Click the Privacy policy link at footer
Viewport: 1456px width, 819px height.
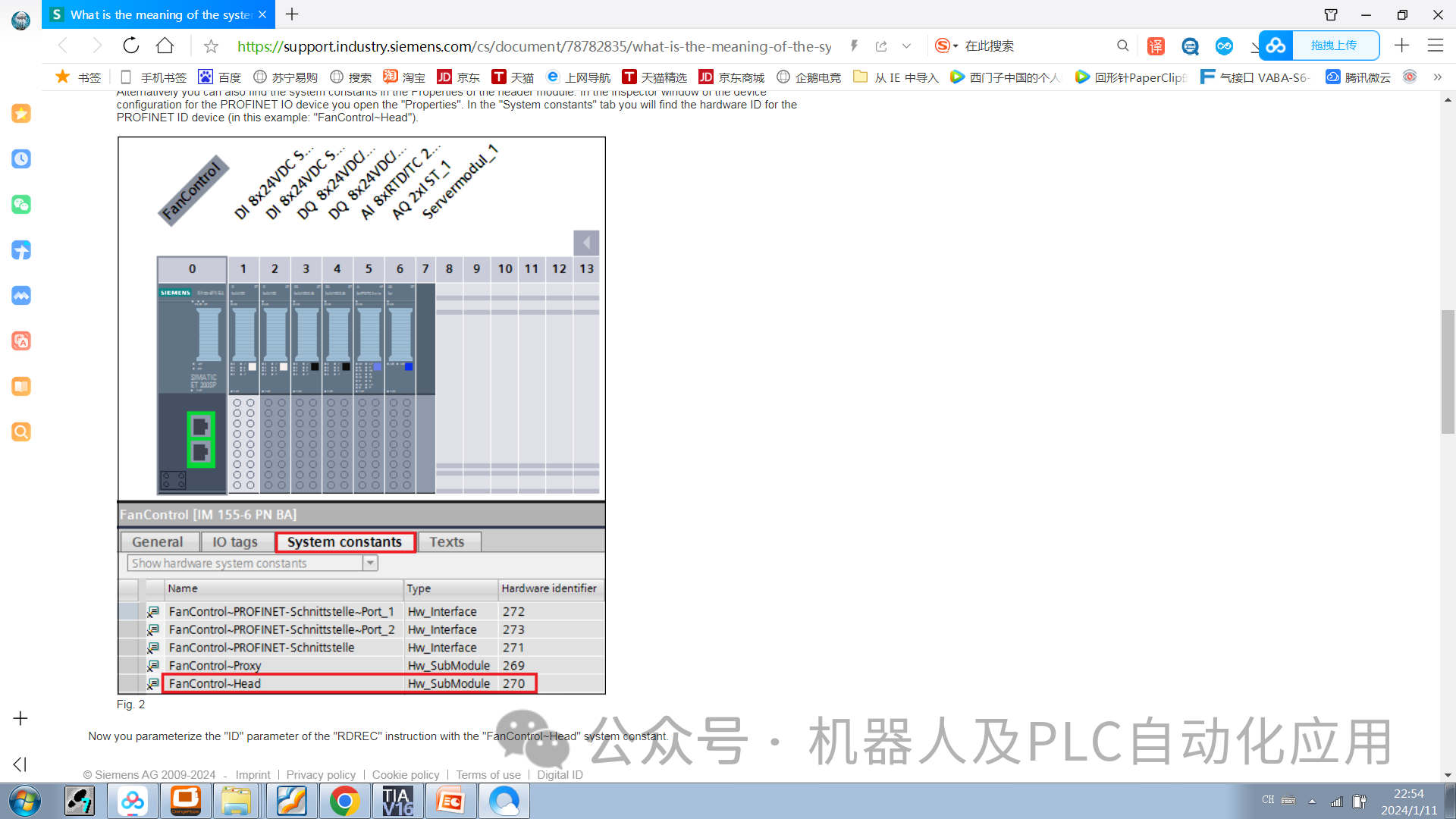coord(321,774)
